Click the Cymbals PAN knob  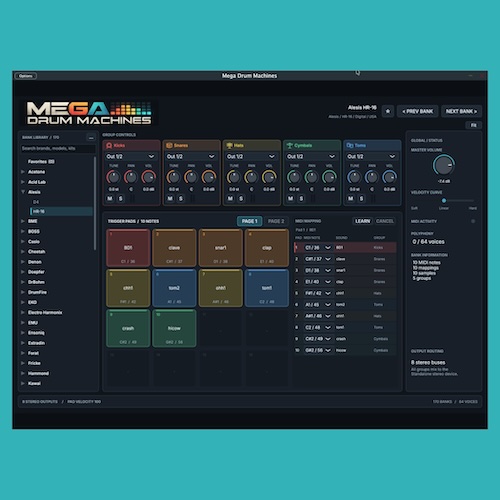[x=311, y=177]
